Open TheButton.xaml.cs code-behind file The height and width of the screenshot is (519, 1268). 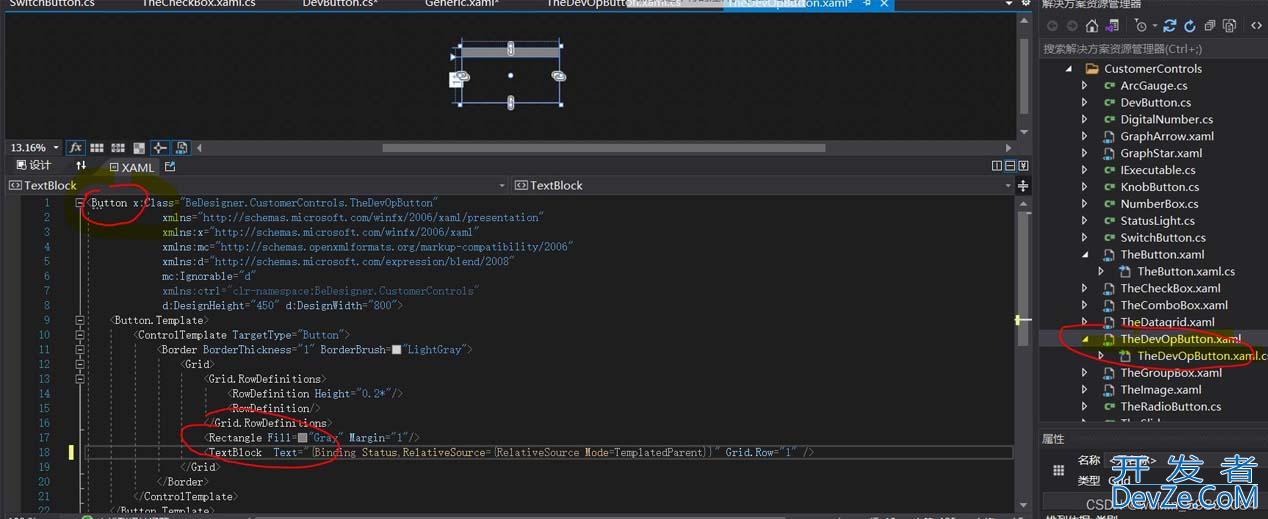(1186, 271)
